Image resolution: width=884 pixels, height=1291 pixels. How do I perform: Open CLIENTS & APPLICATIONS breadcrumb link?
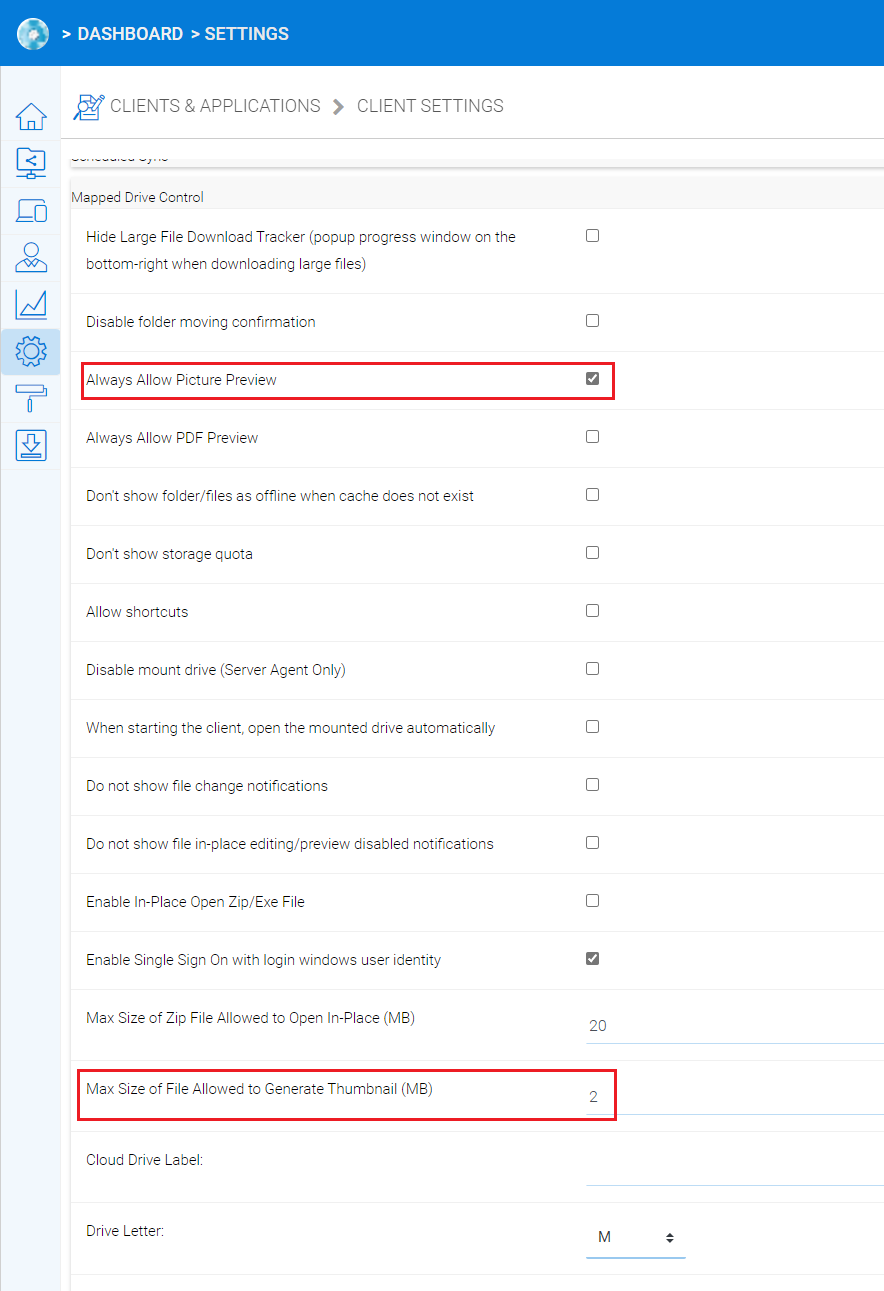pyautogui.click(x=215, y=105)
